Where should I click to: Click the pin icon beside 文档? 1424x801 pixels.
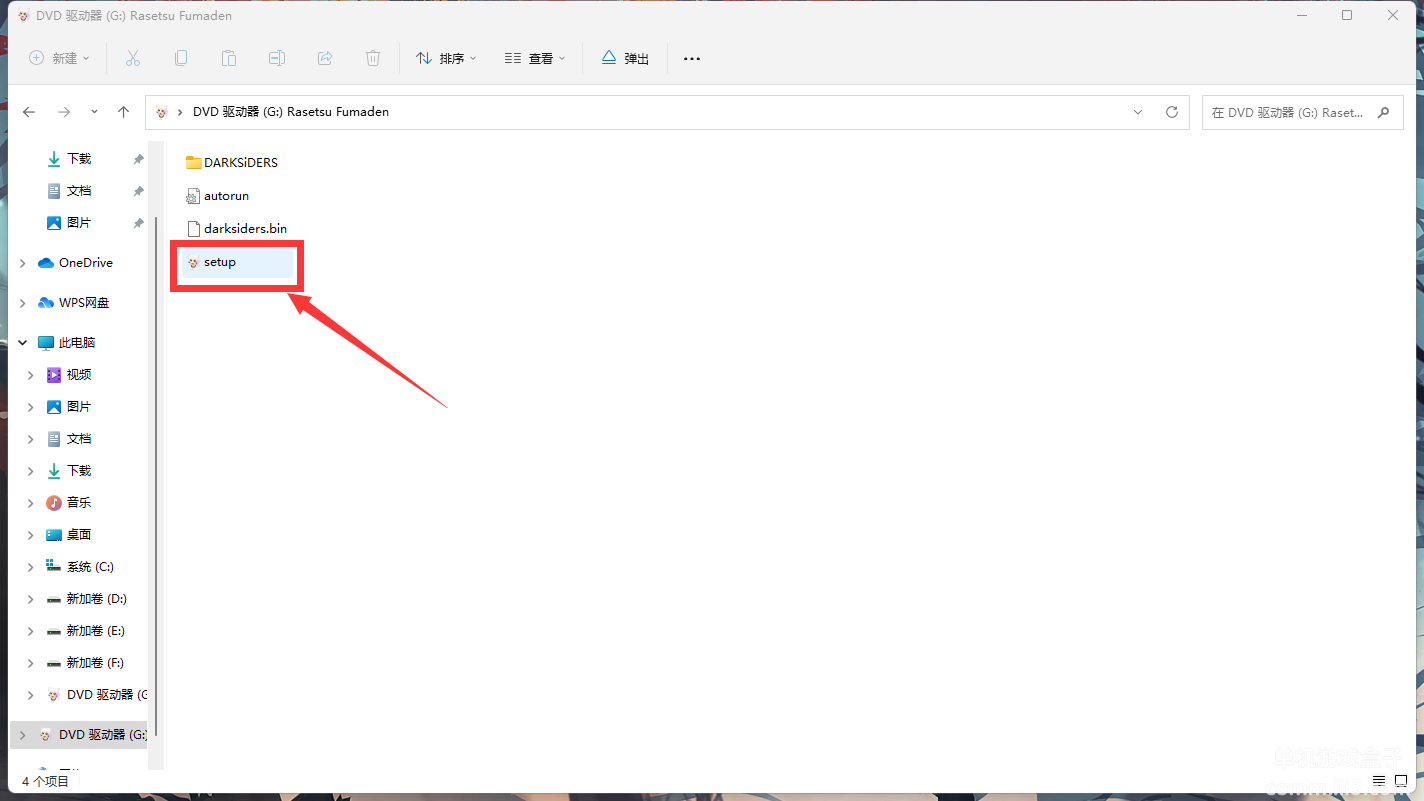pyautogui.click(x=138, y=192)
